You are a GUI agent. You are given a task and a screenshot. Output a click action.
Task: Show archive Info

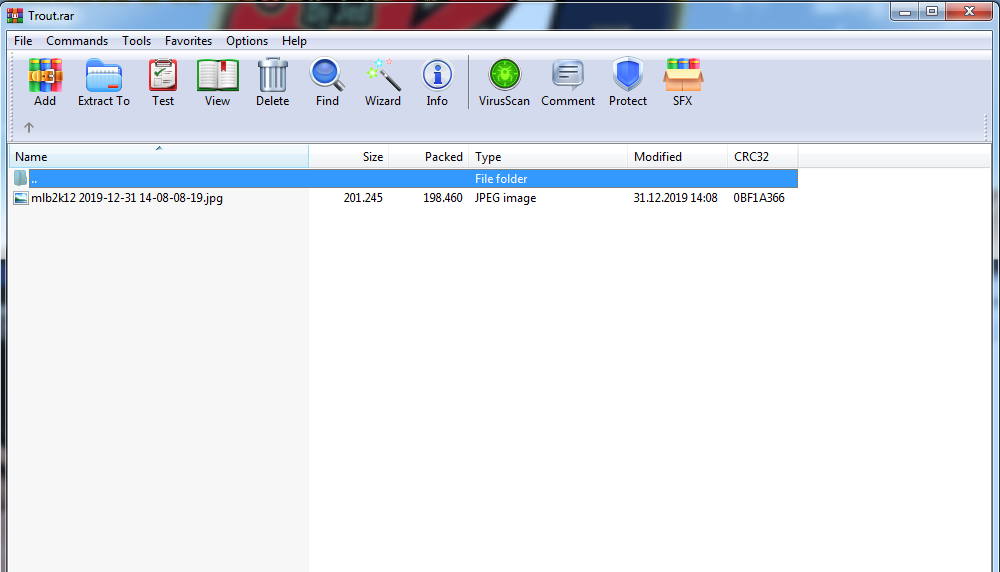click(x=437, y=82)
